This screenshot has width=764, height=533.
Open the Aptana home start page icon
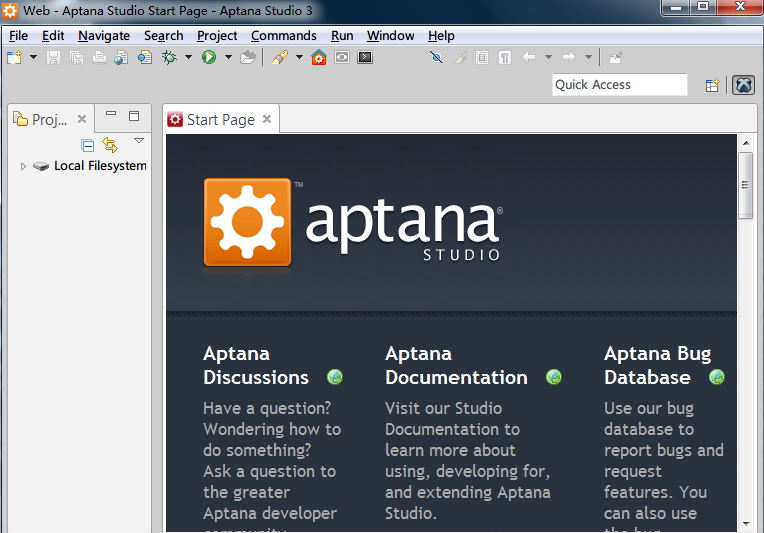coord(319,58)
